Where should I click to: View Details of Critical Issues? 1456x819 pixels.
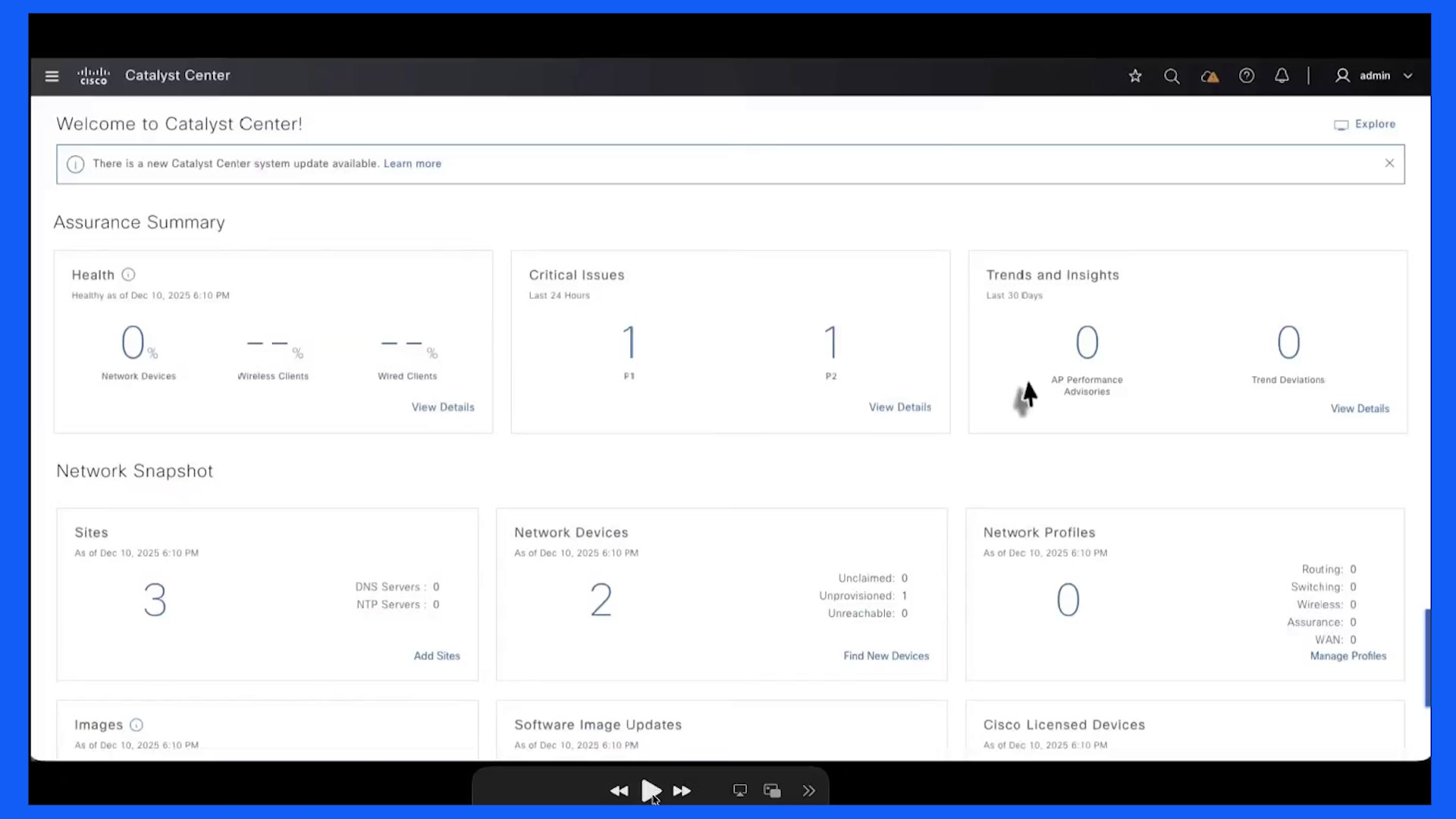click(x=900, y=407)
